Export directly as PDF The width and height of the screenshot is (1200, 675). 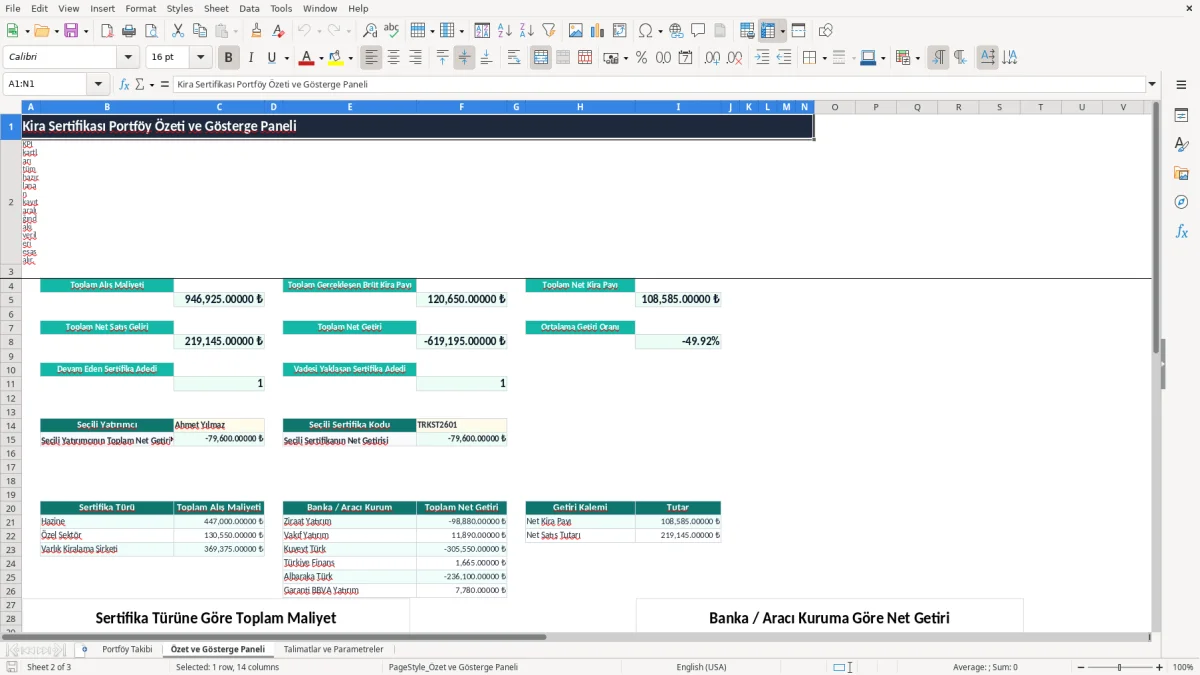(x=106, y=31)
